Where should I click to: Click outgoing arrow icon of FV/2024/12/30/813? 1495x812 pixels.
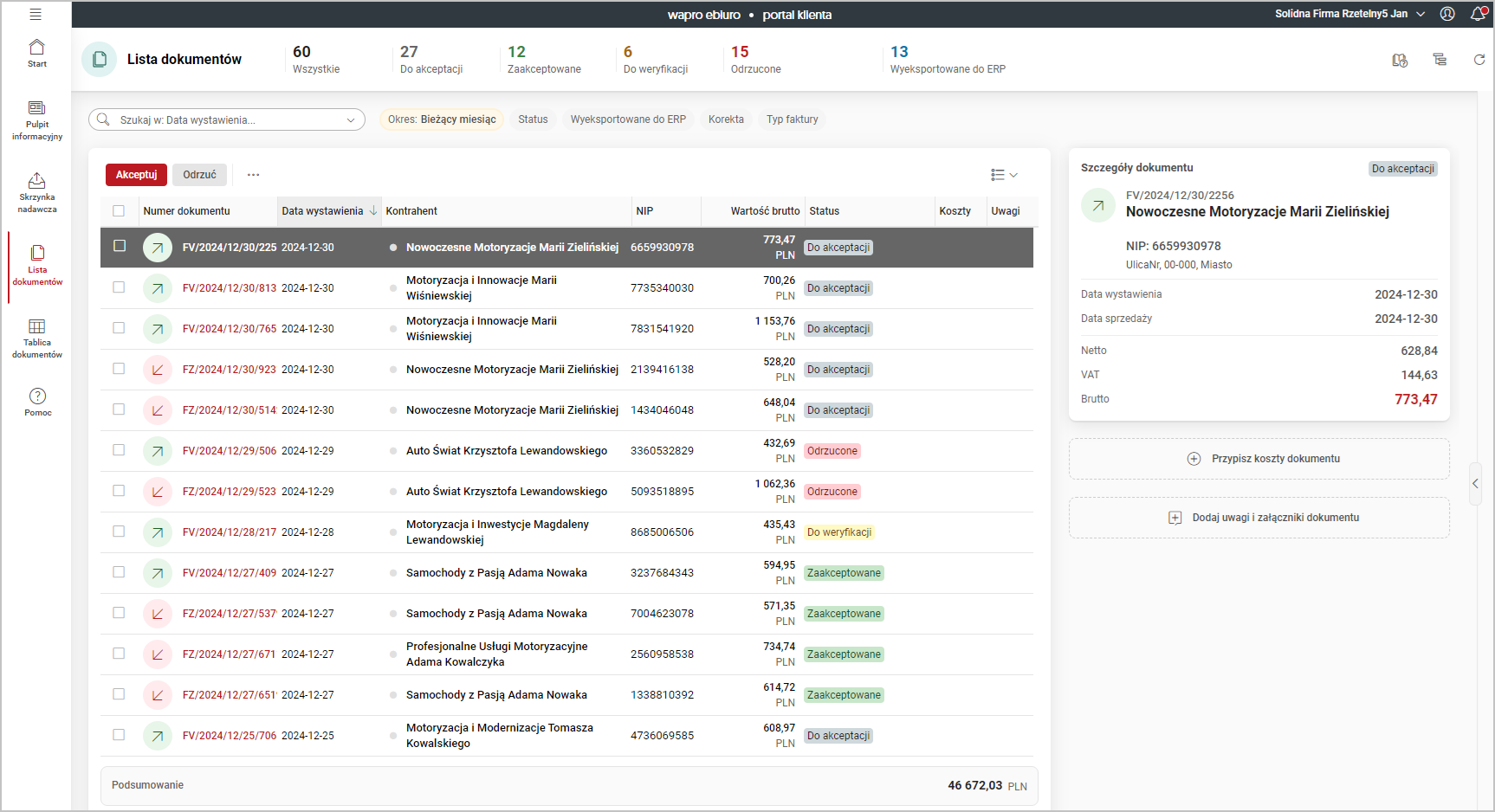[x=157, y=288]
